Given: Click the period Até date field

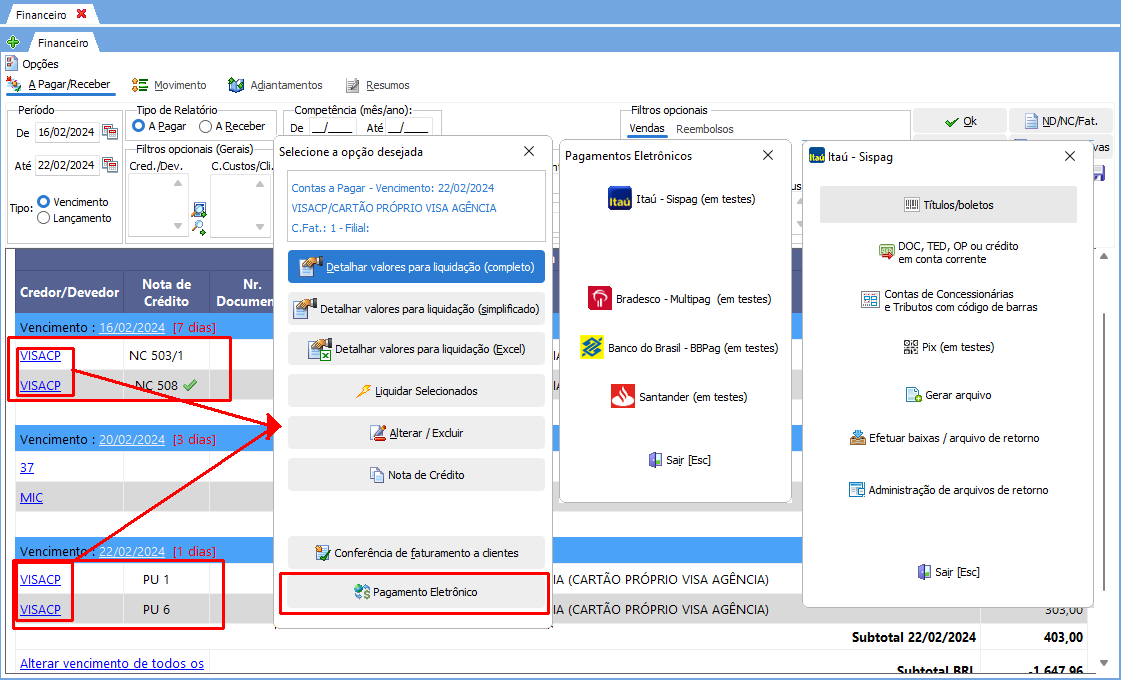Looking at the screenshot, I should [x=66, y=165].
